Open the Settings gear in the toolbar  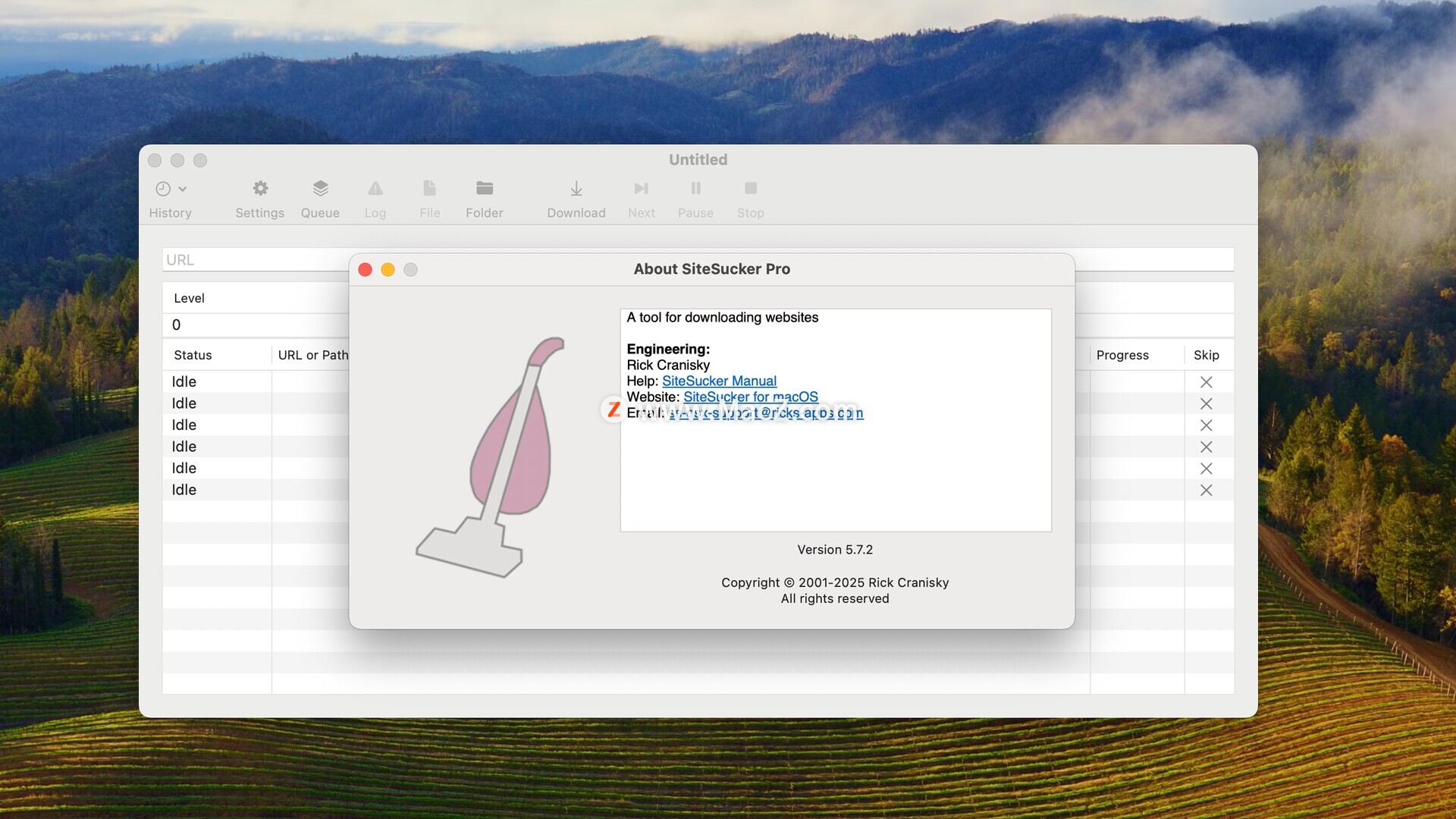pyautogui.click(x=260, y=188)
